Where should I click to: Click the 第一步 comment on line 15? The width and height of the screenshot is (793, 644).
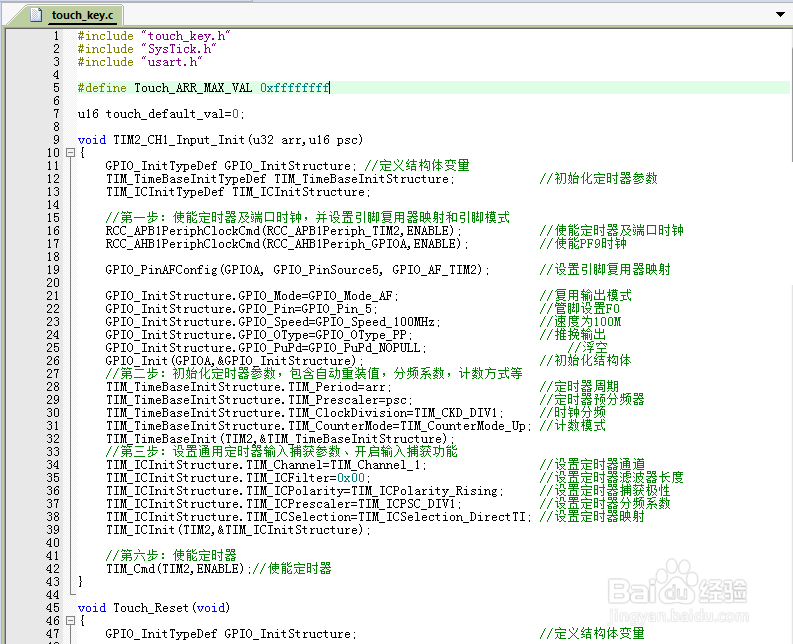(307, 218)
